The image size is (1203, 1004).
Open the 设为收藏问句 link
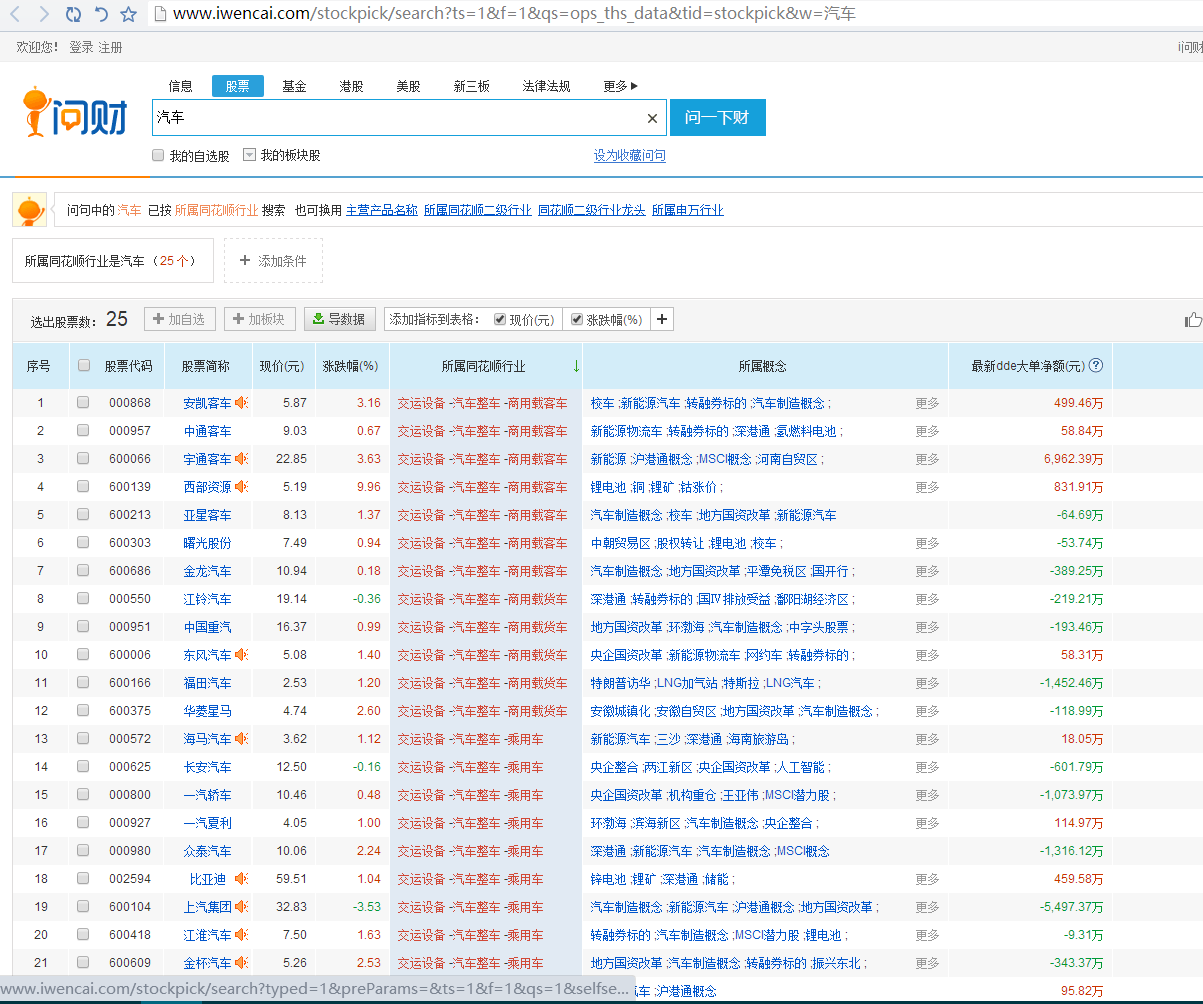point(630,156)
